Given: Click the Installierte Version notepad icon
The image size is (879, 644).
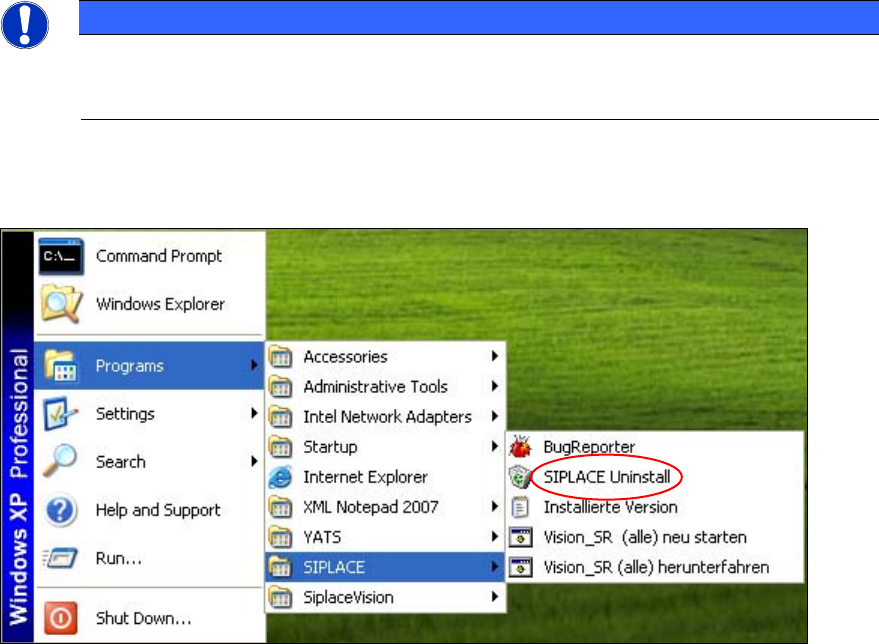Looking at the screenshot, I should (x=520, y=507).
